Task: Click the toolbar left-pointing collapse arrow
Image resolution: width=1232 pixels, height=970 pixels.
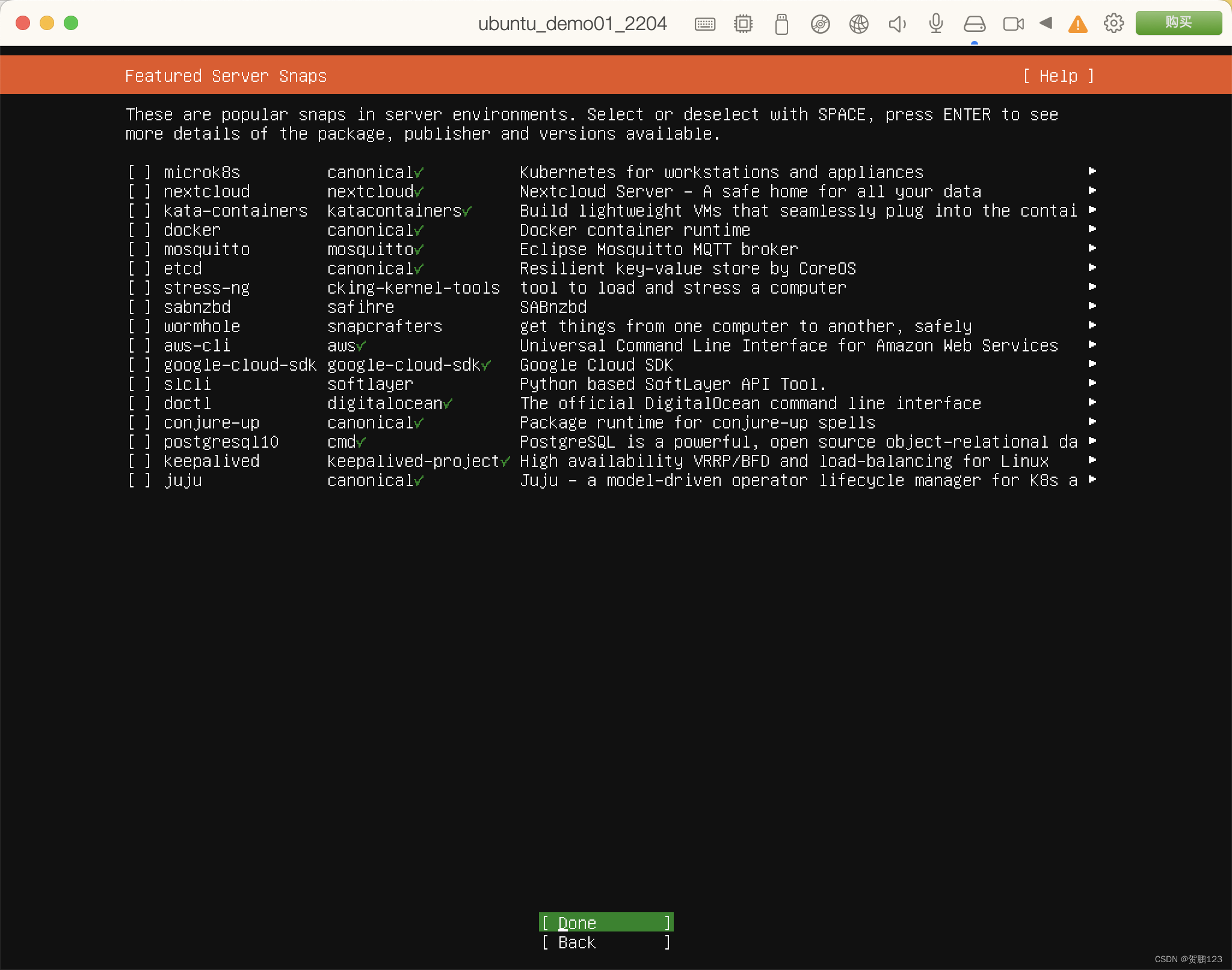Action: click(x=1046, y=23)
